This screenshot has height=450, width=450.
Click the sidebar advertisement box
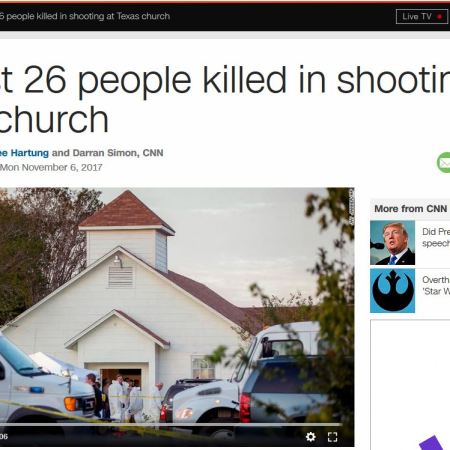coord(410,385)
